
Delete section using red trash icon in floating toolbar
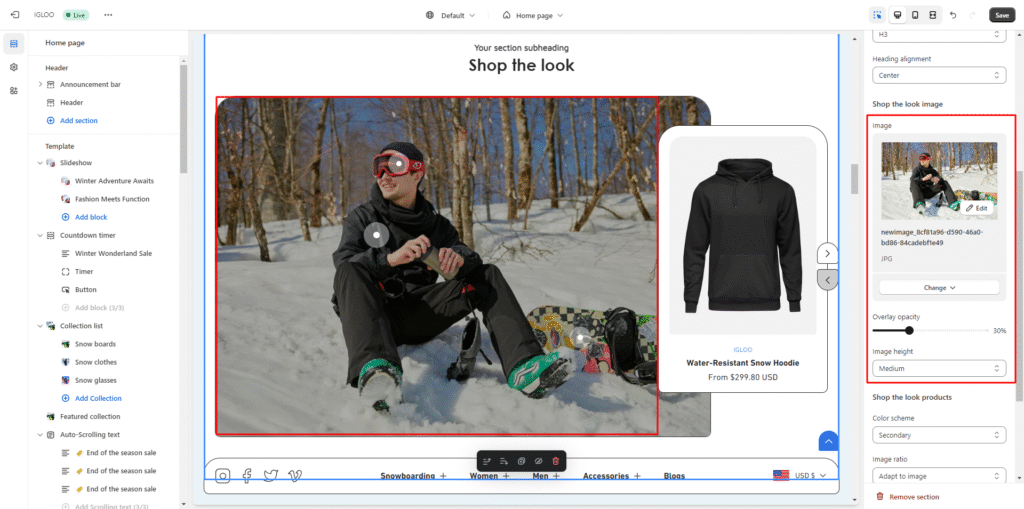tap(556, 461)
